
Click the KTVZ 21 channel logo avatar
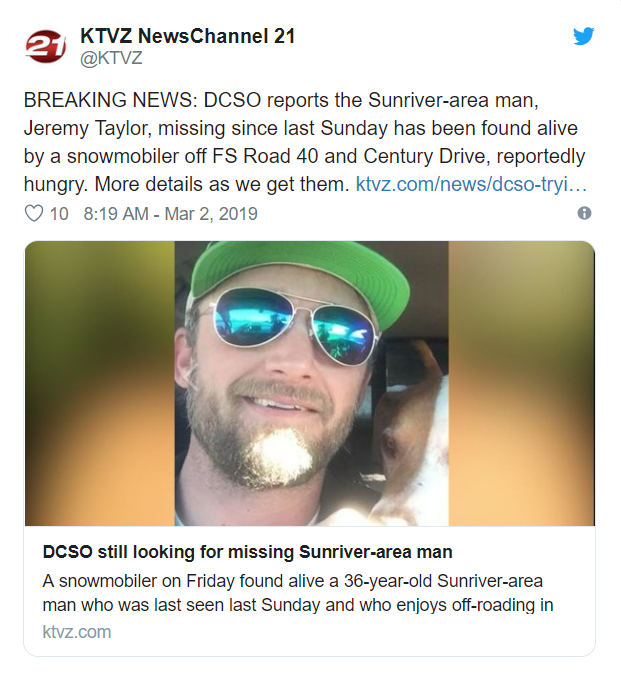(45, 46)
